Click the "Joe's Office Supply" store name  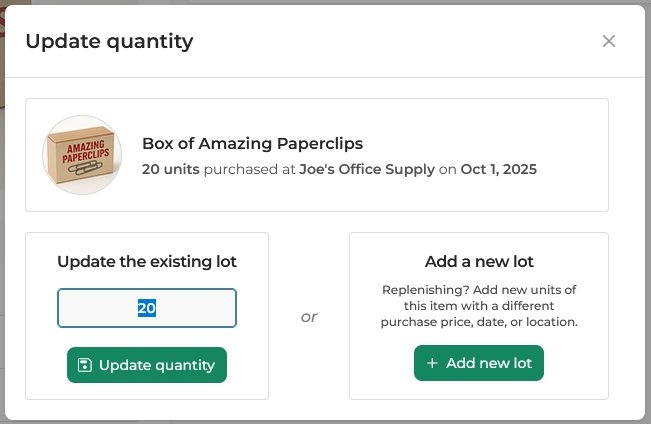[x=367, y=169]
